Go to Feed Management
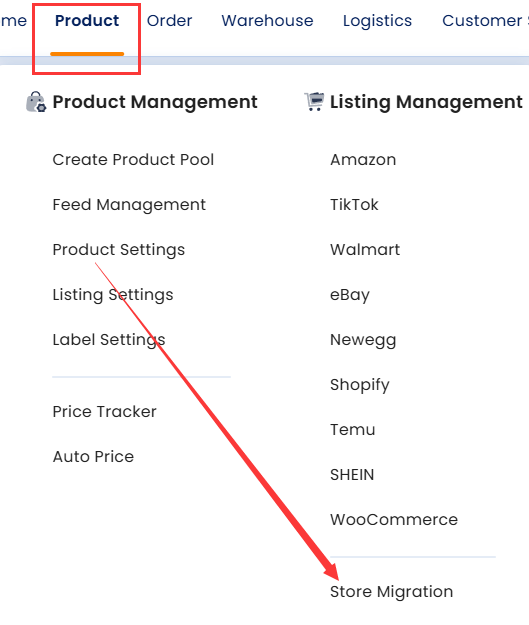Image resolution: width=529 pixels, height=625 pixels. tap(129, 205)
